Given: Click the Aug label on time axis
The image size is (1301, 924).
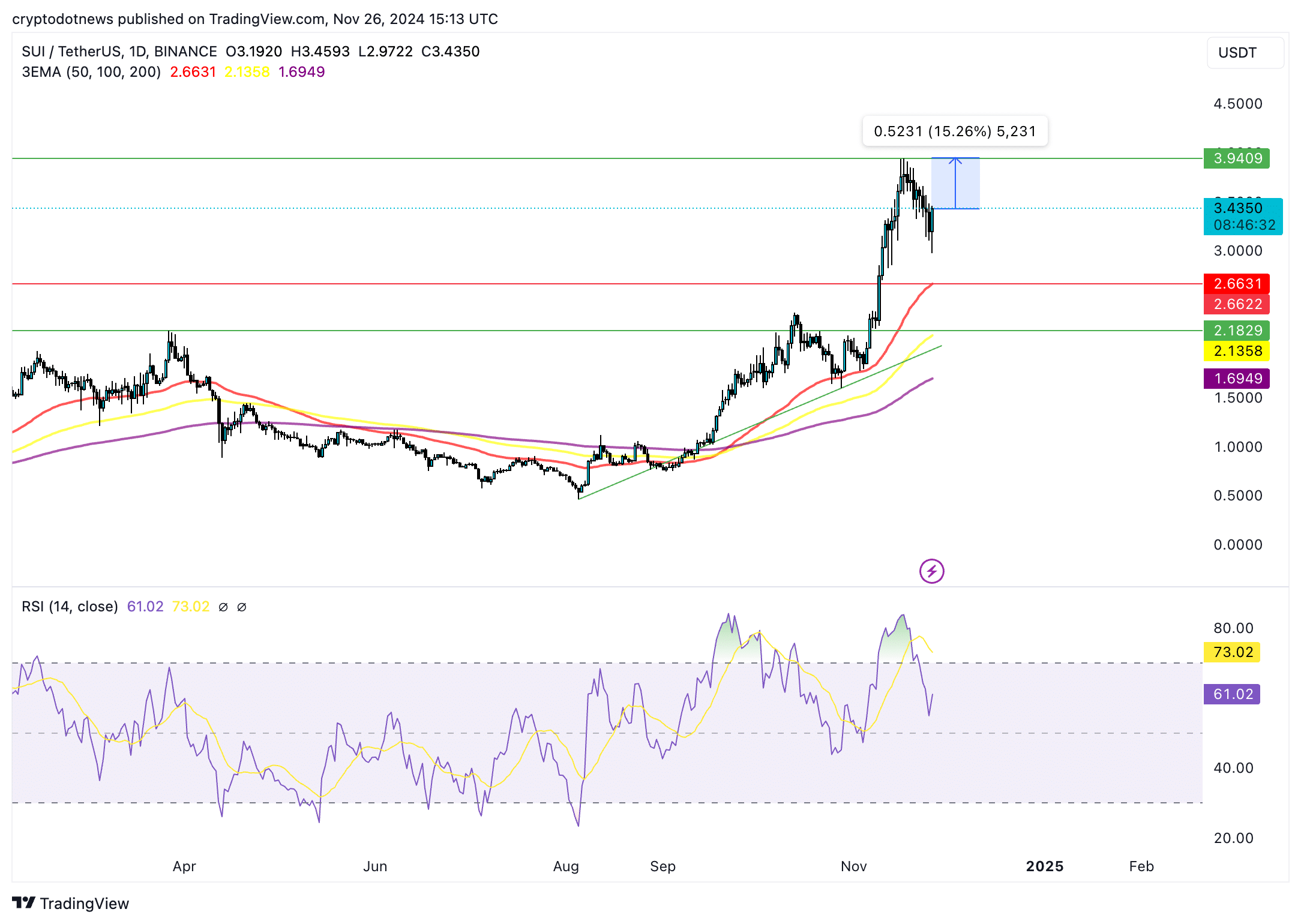Looking at the screenshot, I should point(566,866).
